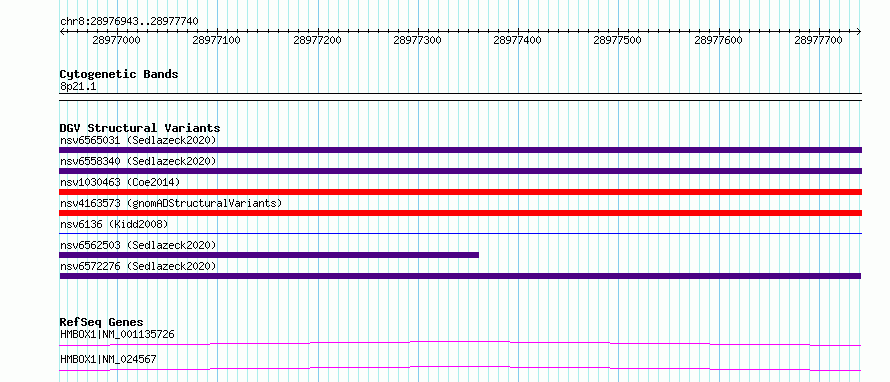Open nsv1030463 (Coe2014) variant label

click(120, 182)
